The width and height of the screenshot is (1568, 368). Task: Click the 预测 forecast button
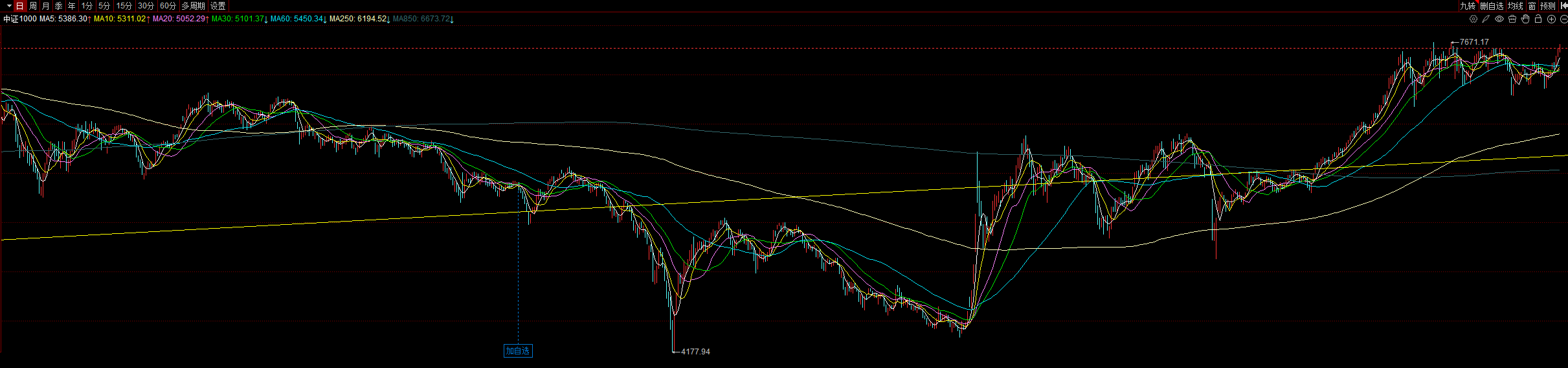click(x=1548, y=6)
